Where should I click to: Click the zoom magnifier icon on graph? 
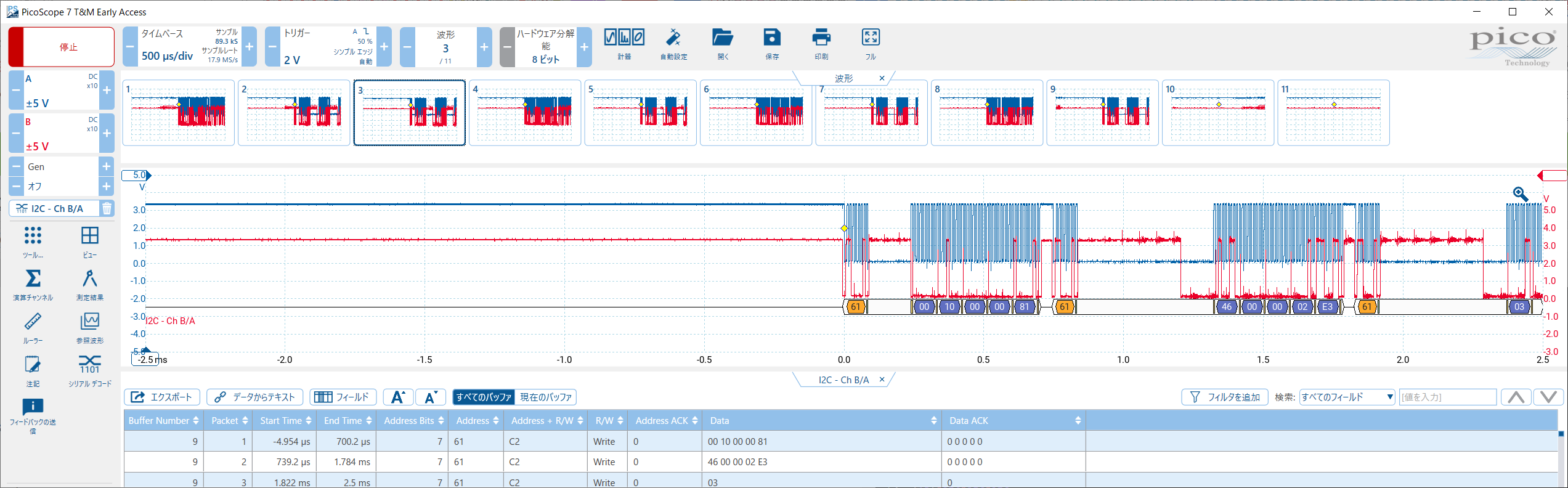pyautogui.click(x=1520, y=194)
